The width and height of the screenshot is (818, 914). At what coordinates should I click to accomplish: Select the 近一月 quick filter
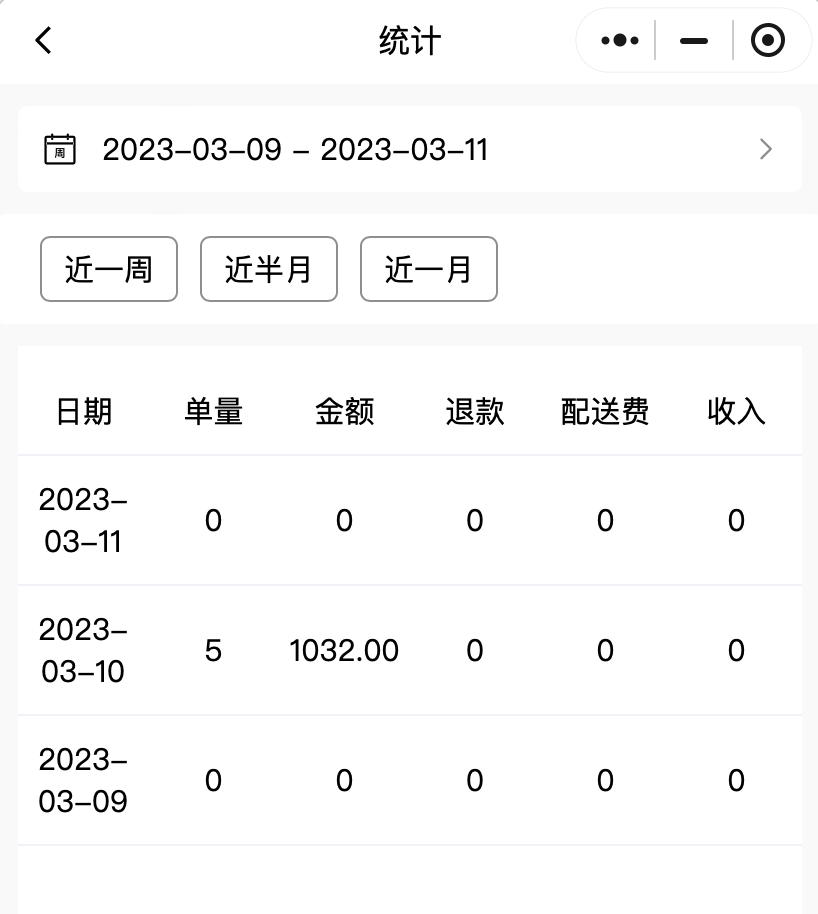[x=429, y=269]
